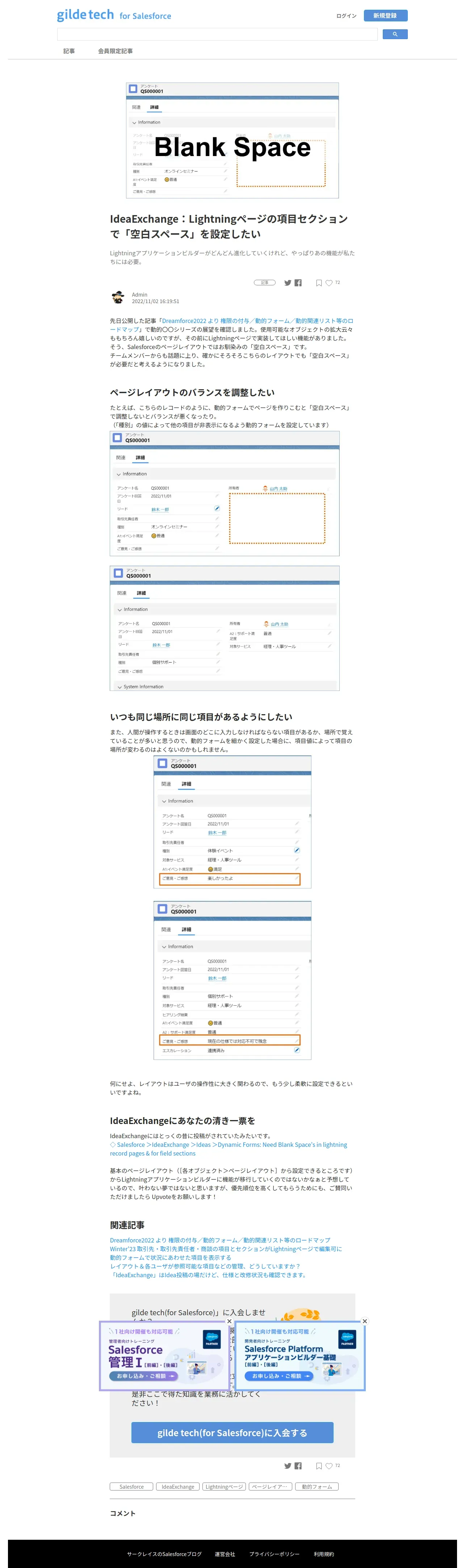This screenshot has height=1568, width=465.
Task: Click the コメント heading
Action: (122, 1513)
